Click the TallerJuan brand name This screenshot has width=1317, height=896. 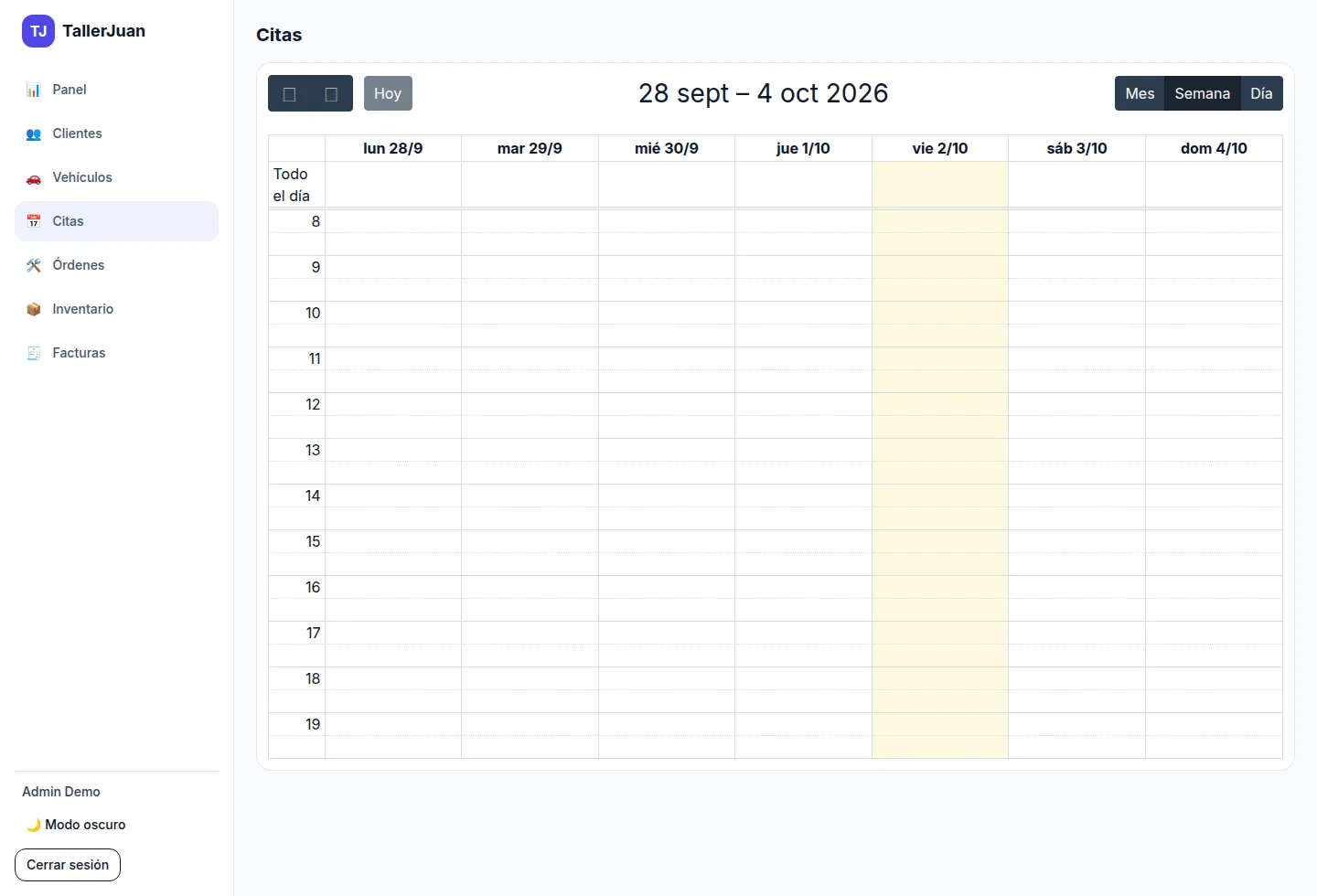pos(103,31)
